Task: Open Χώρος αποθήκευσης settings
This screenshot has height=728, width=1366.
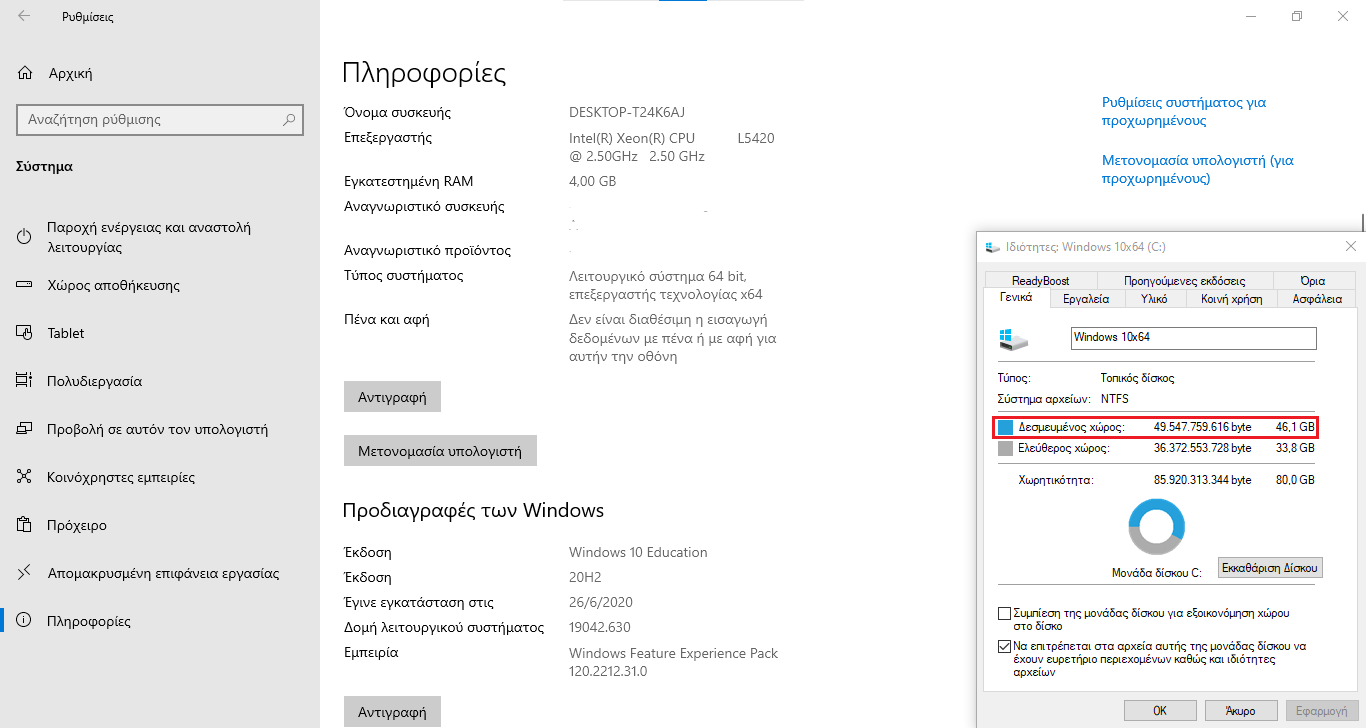Action: 160,285
